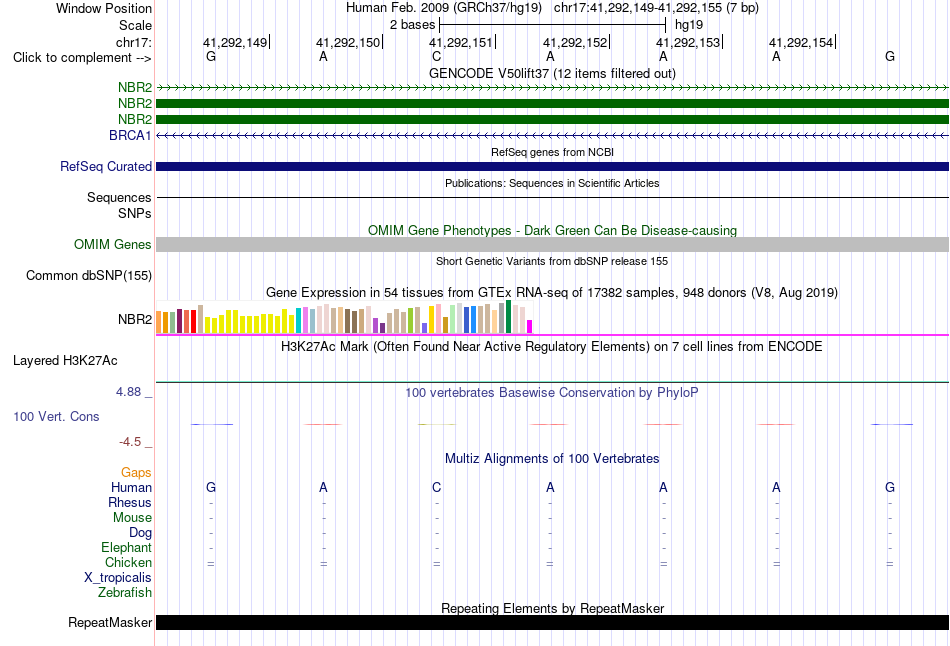This screenshot has height=646, width=950.
Task: Select position label 41,292,153 on ruler
Action: coord(688,42)
